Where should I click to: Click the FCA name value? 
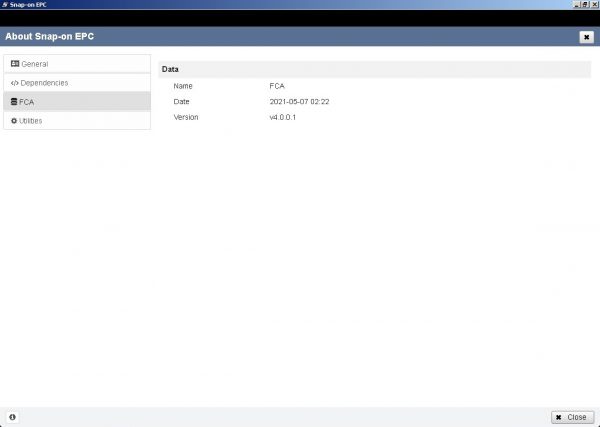277,86
